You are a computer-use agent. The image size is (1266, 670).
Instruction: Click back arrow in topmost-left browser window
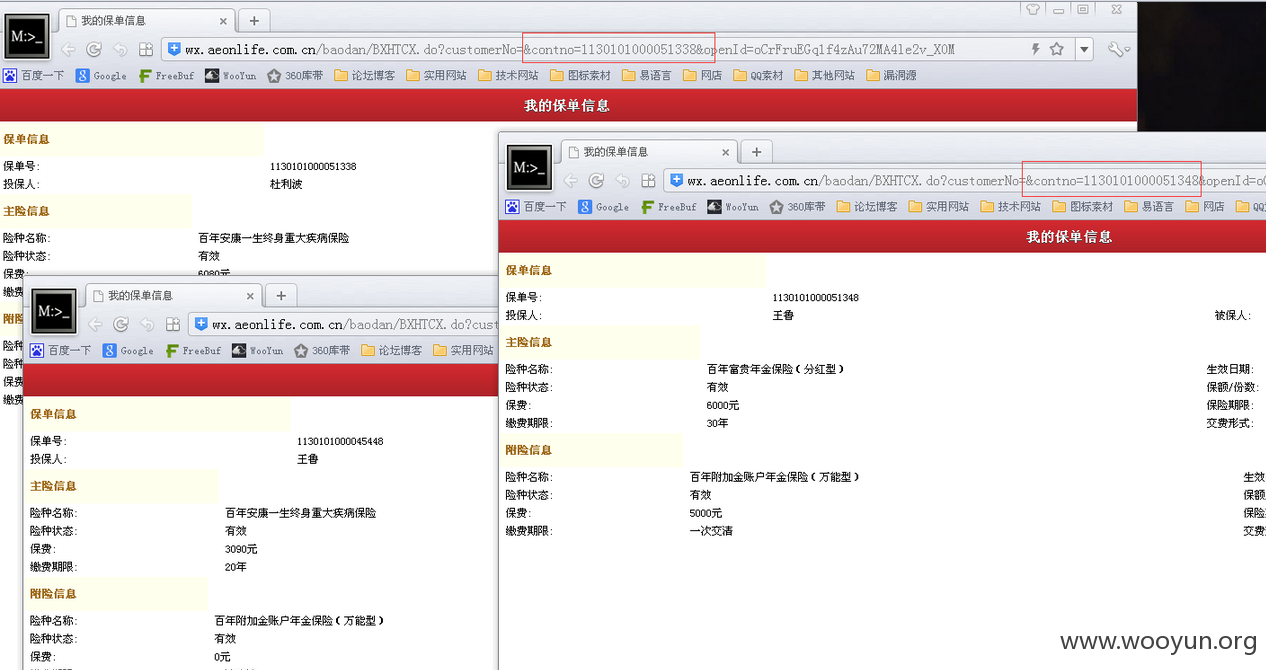68,49
